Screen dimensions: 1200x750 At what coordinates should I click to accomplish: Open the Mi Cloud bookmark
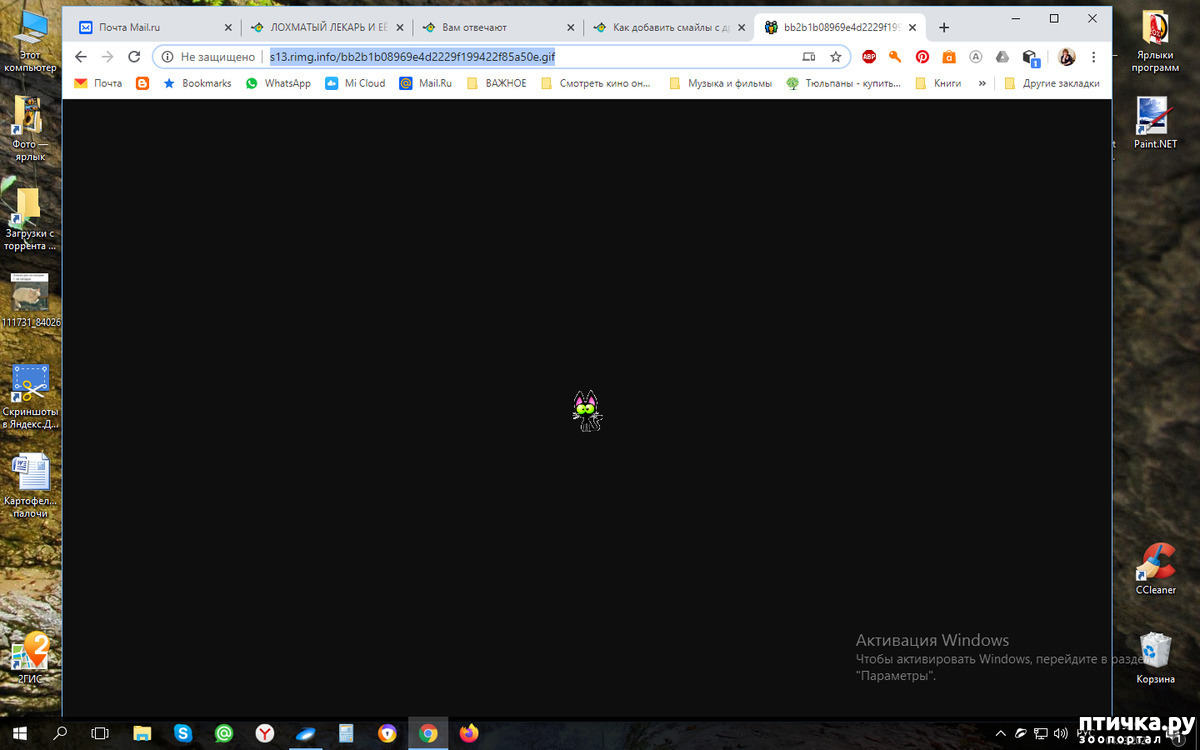(355, 83)
